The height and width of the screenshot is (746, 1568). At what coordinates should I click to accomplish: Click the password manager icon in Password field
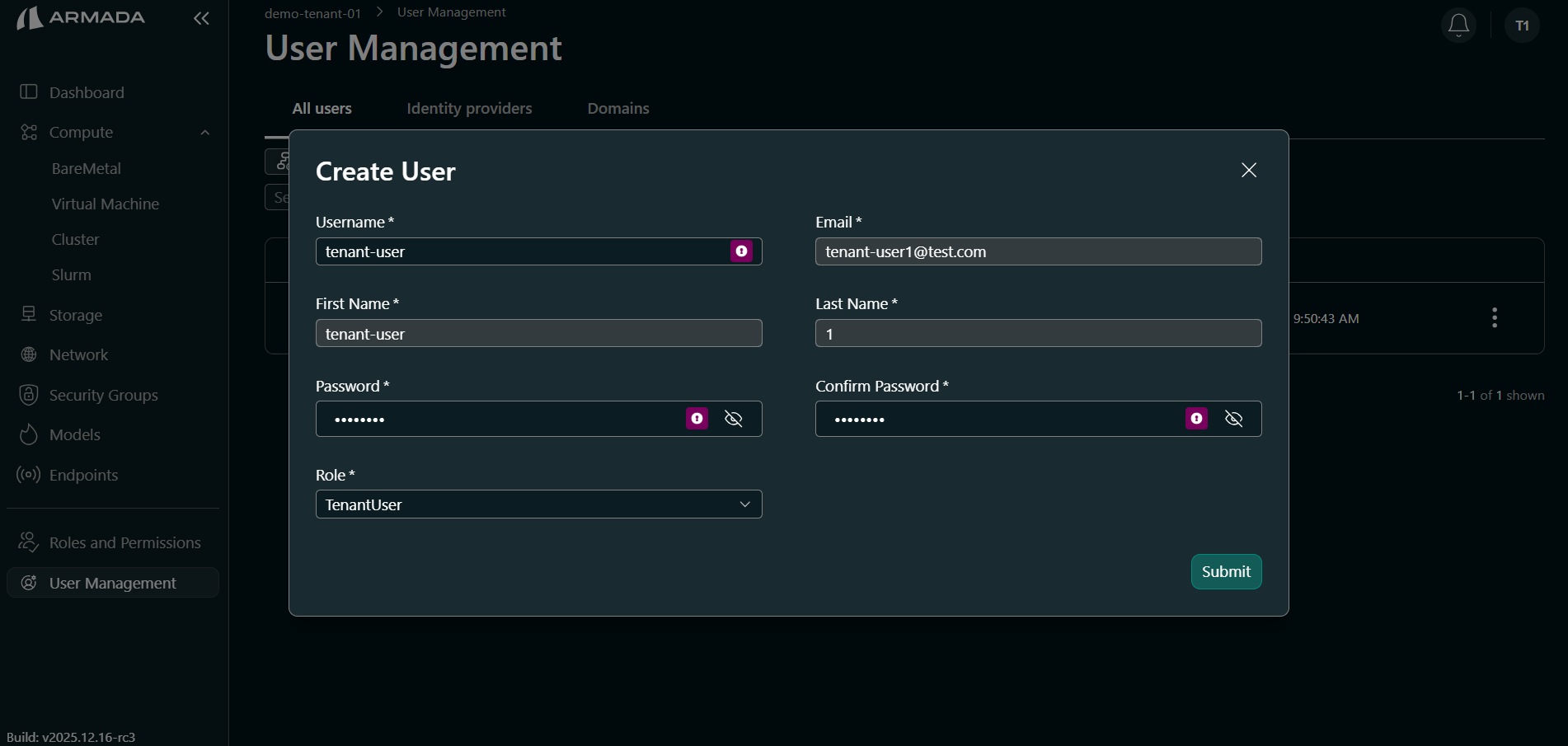click(x=697, y=419)
